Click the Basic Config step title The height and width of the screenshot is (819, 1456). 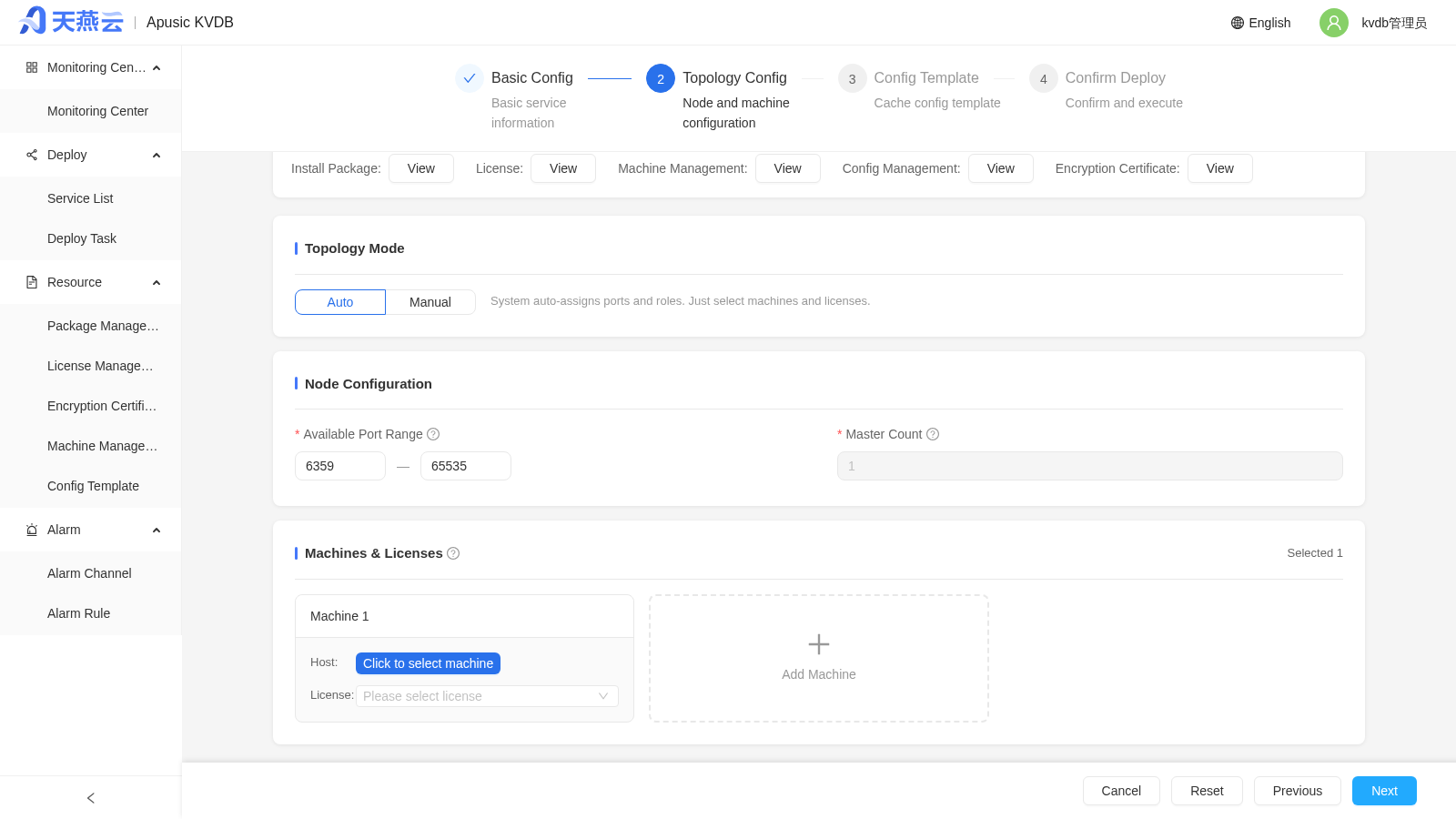(x=532, y=78)
